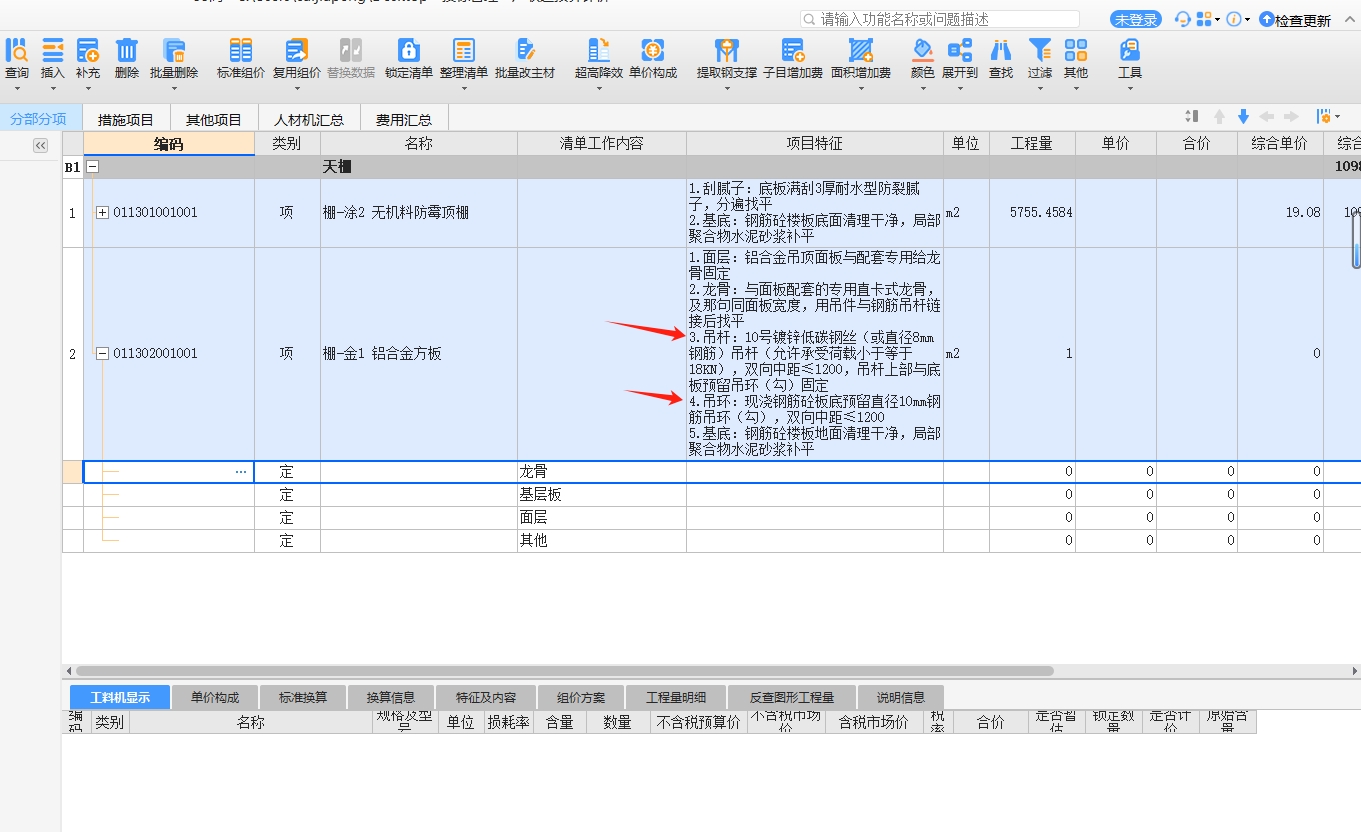Click the row sort icon above table
This screenshot has width=1361, height=832.
[1191, 117]
